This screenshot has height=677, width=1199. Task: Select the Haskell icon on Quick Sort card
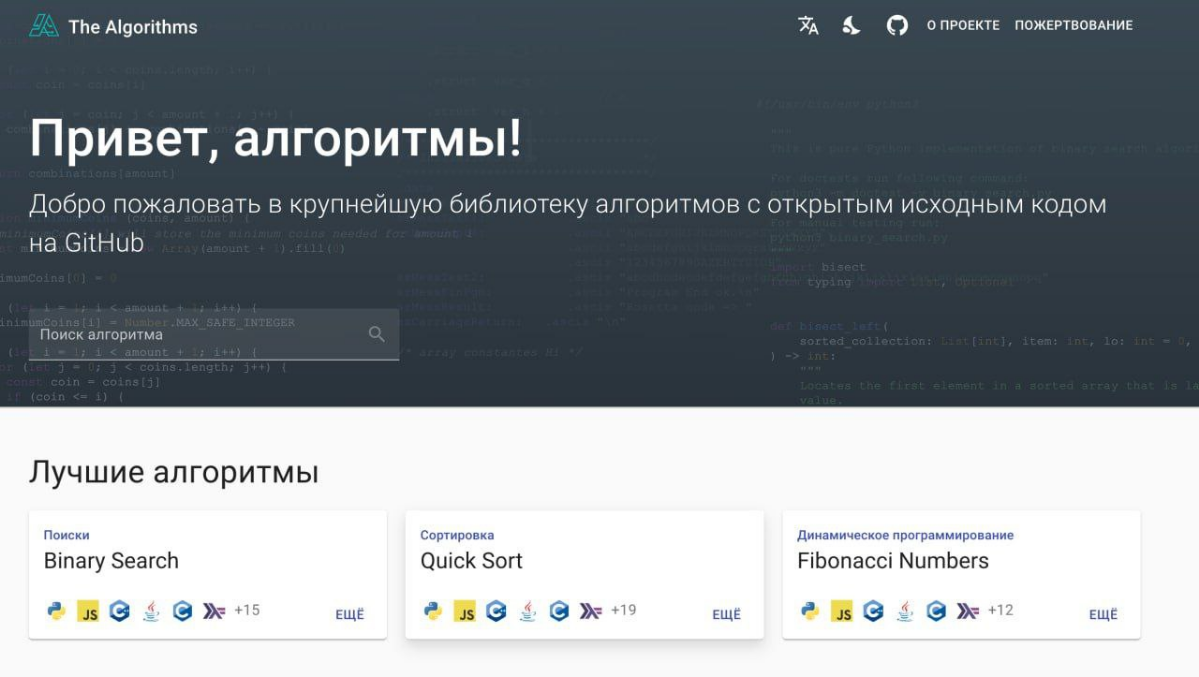[590, 612]
